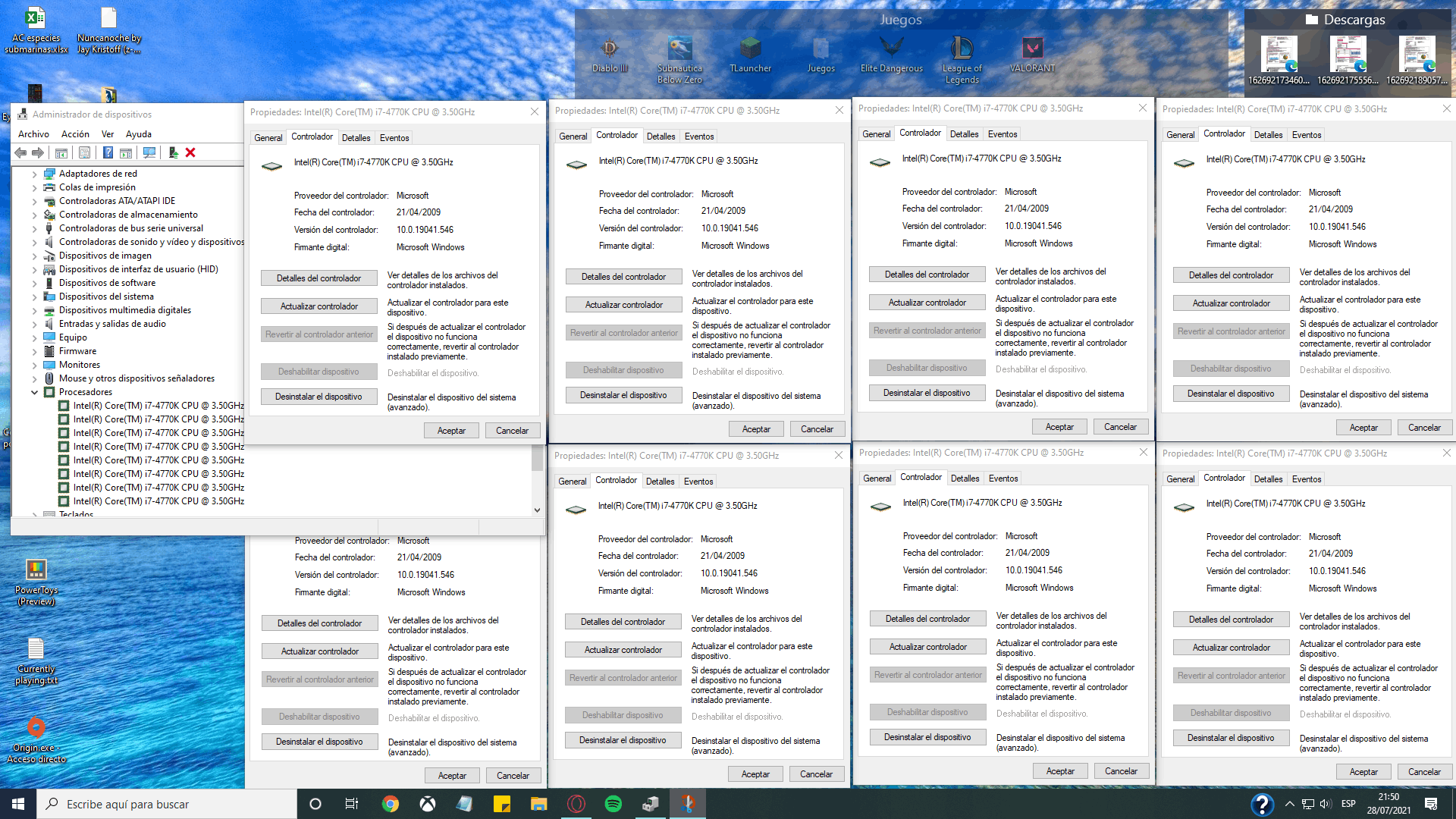
Task: Open the Acción menu
Action: pos(75,134)
